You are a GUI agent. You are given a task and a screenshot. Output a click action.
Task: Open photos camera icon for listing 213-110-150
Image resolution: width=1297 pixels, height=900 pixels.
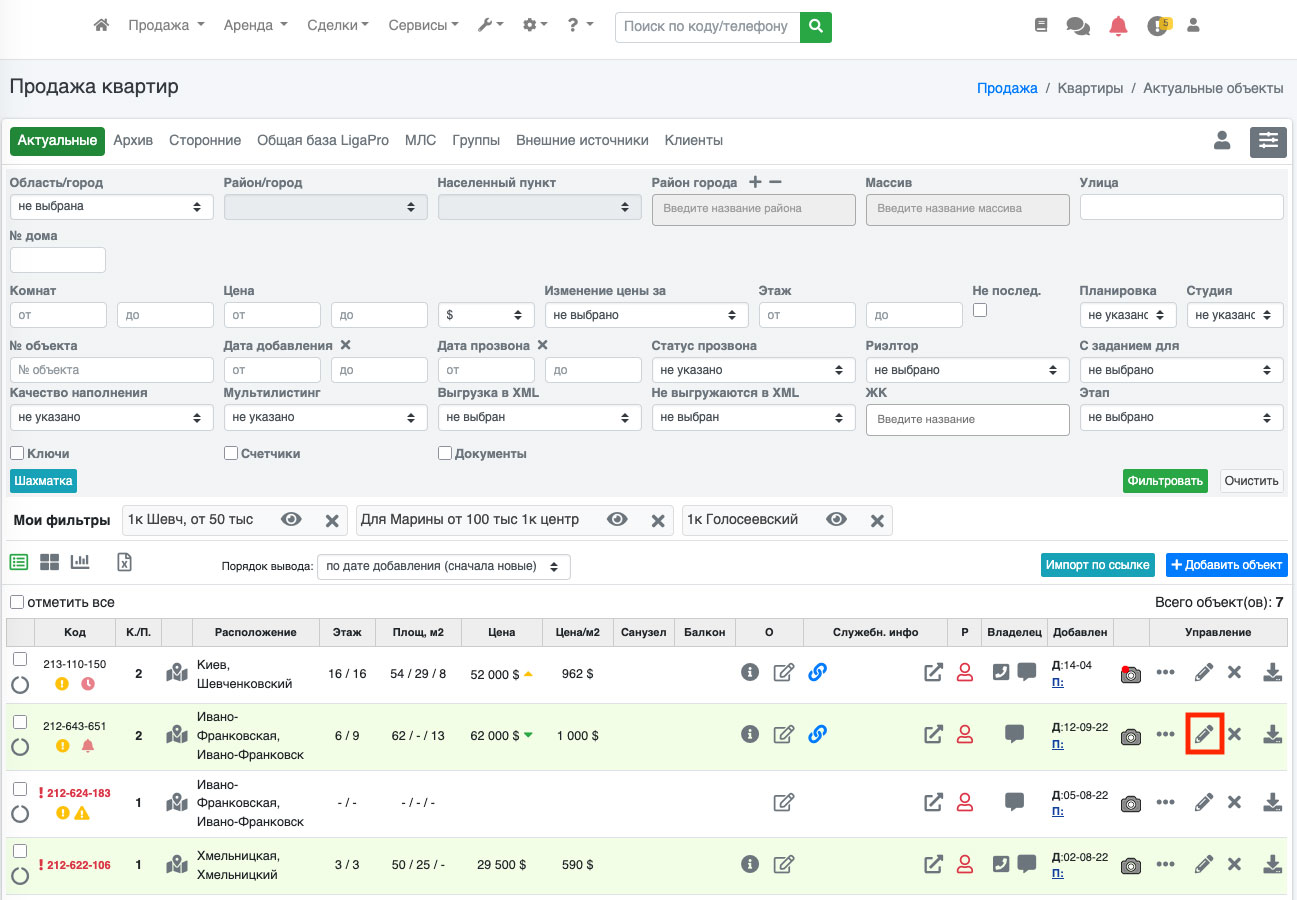1130,674
